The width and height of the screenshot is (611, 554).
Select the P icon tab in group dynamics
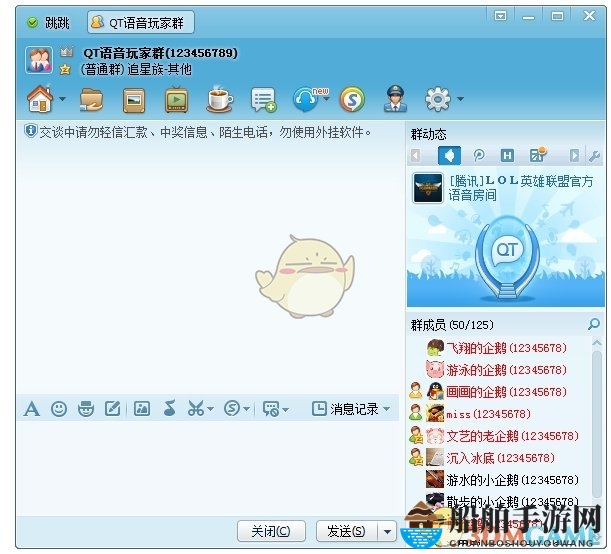[x=479, y=156]
